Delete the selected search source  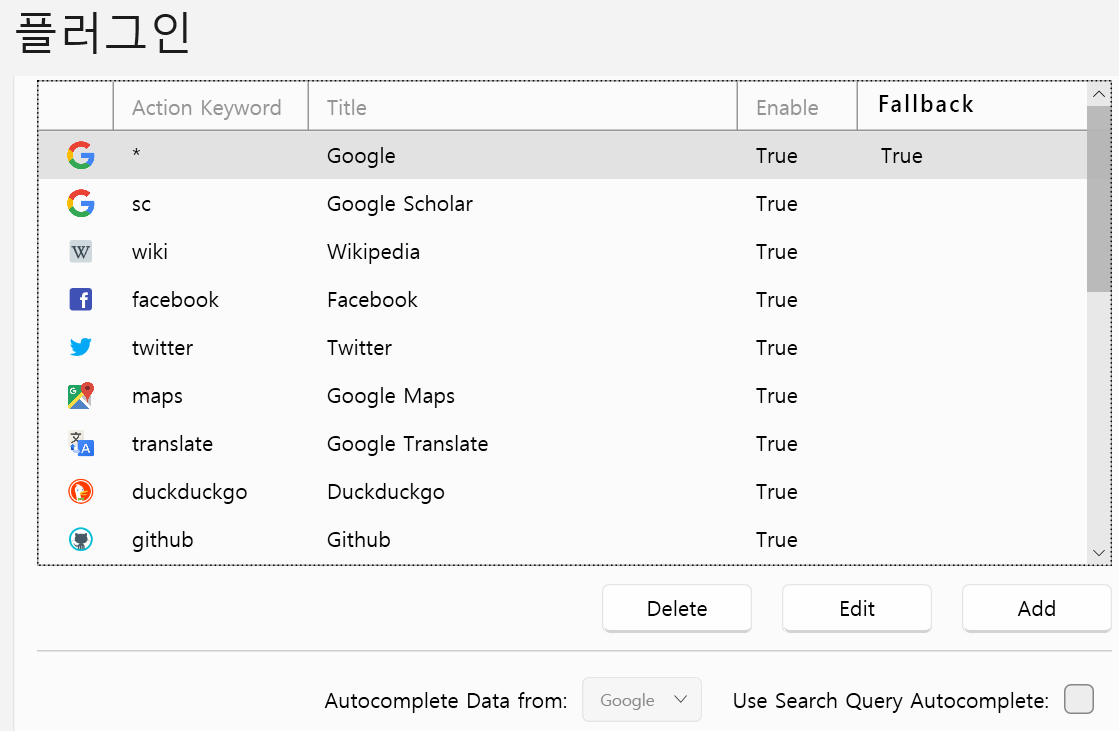pos(677,608)
